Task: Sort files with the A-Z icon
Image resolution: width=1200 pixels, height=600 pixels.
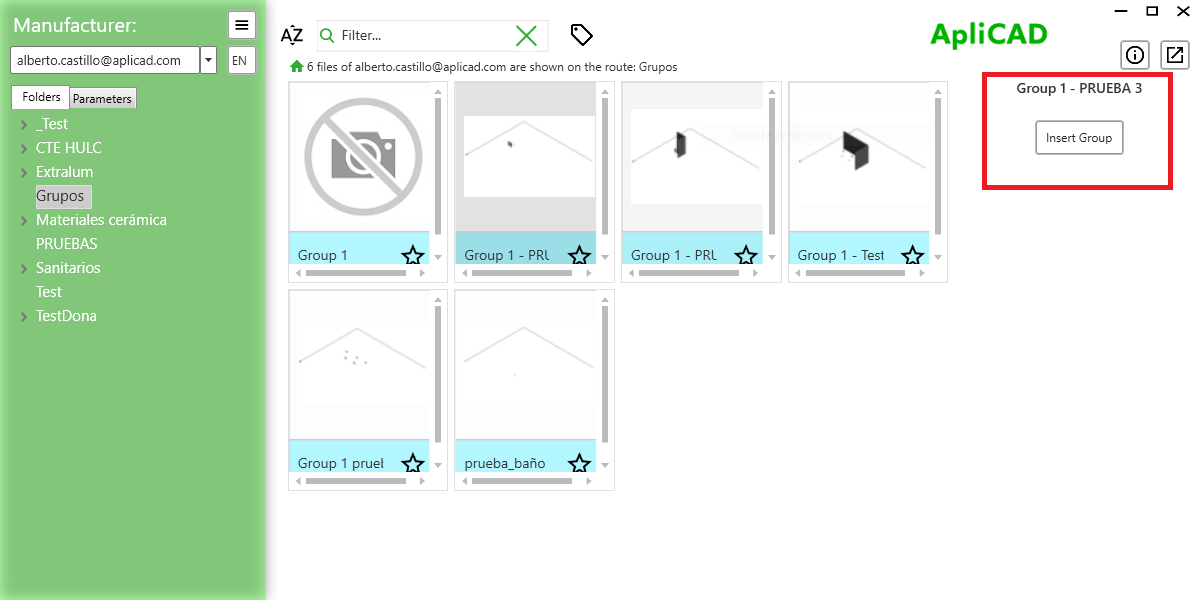Action: (291, 35)
